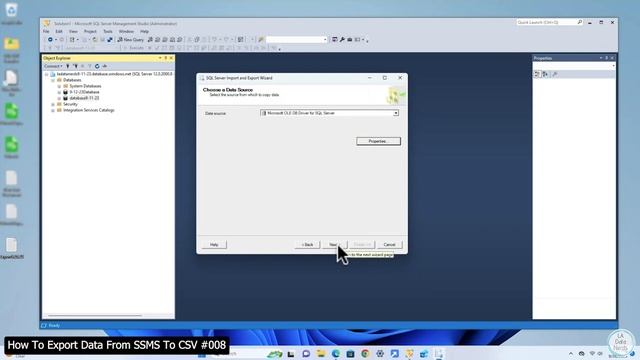640x360 pixels.
Task: Click the registered servers window icon left of the wrench
Action: tap(335, 40)
